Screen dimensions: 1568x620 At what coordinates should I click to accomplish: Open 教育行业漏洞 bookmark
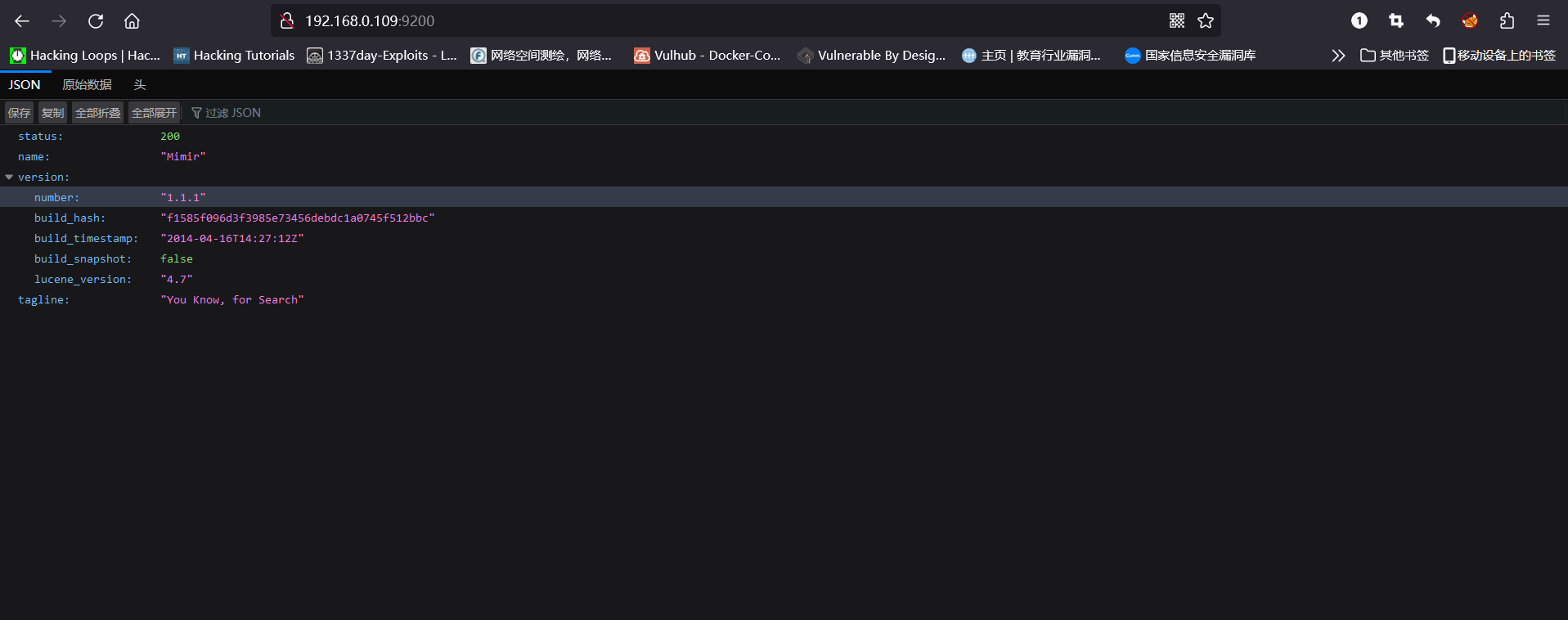click(1031, 56)
